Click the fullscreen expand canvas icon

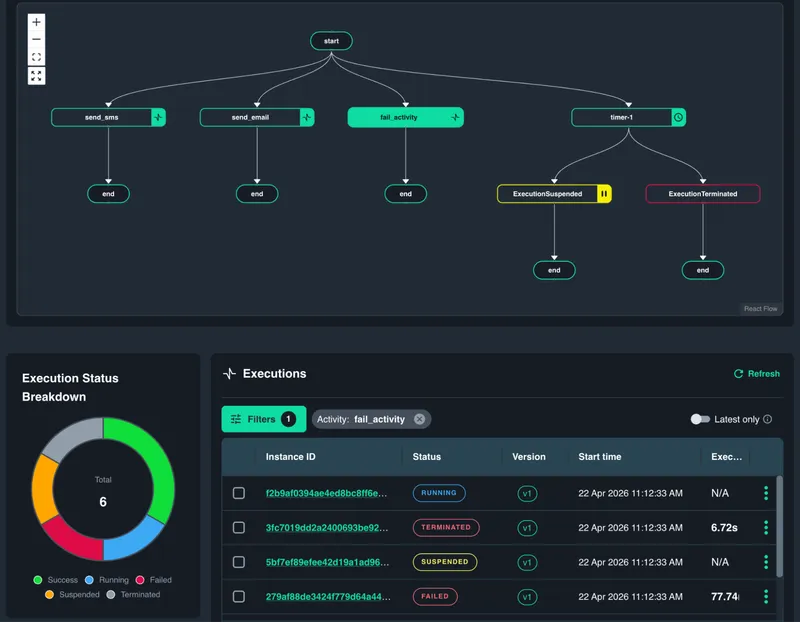tap(37, 76)
